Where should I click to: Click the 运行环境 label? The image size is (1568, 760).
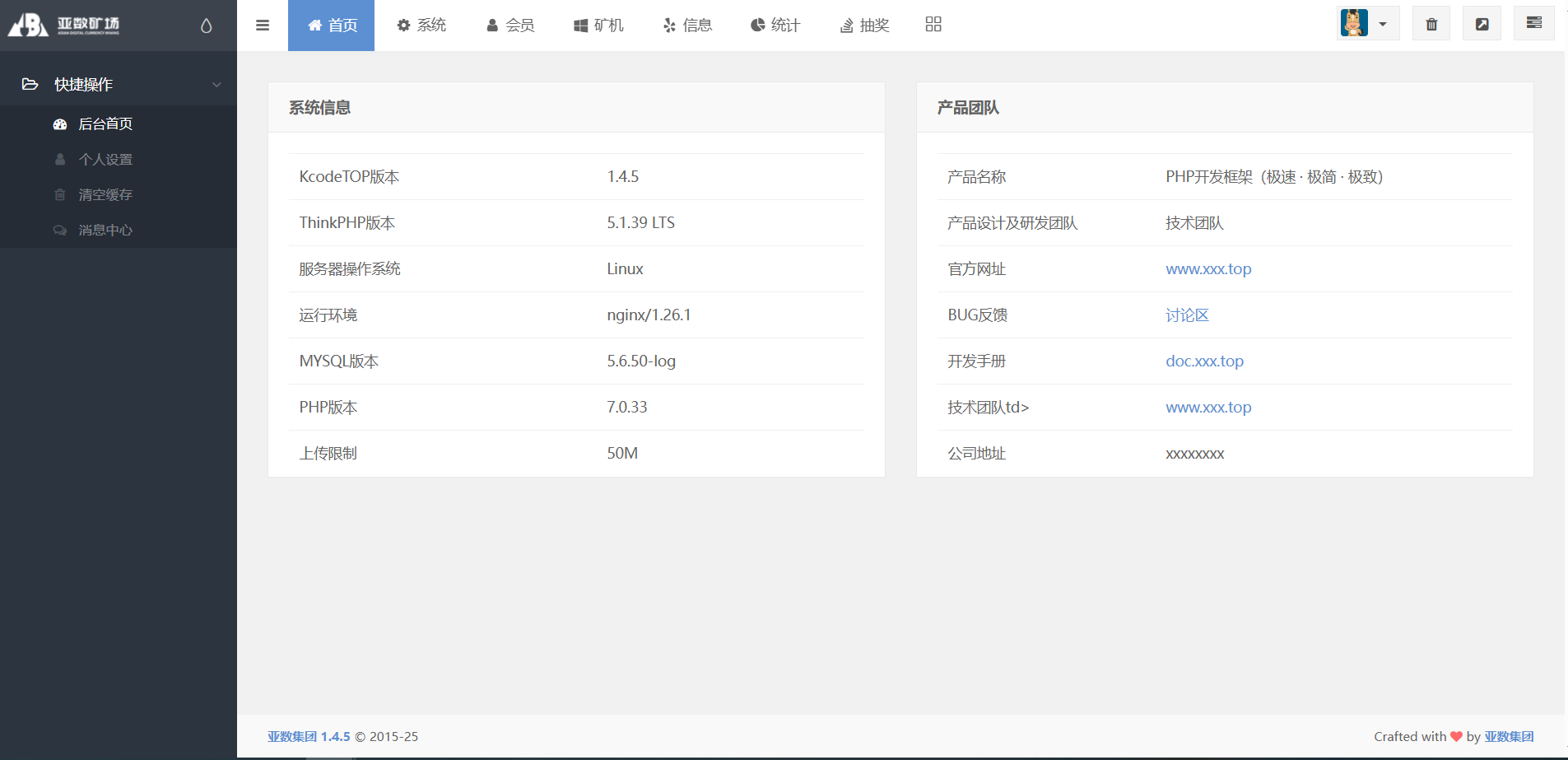[328, 315]
